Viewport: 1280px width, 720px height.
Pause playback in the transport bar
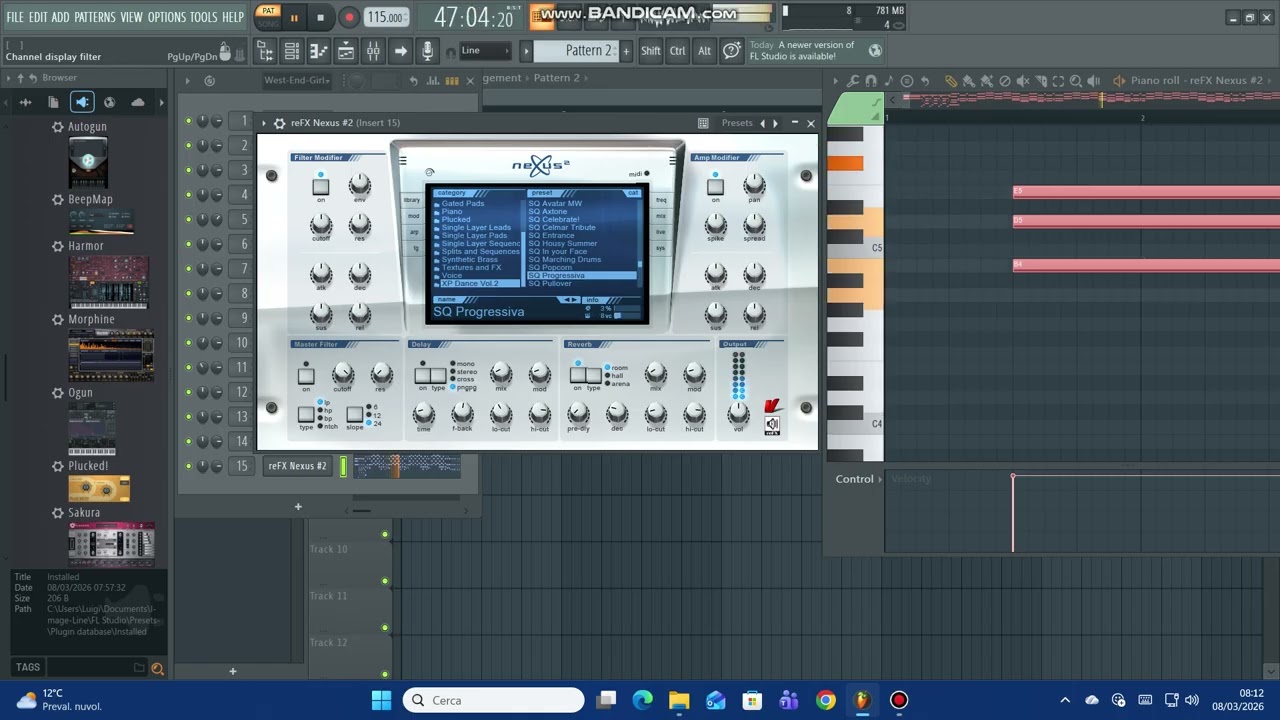294,17
